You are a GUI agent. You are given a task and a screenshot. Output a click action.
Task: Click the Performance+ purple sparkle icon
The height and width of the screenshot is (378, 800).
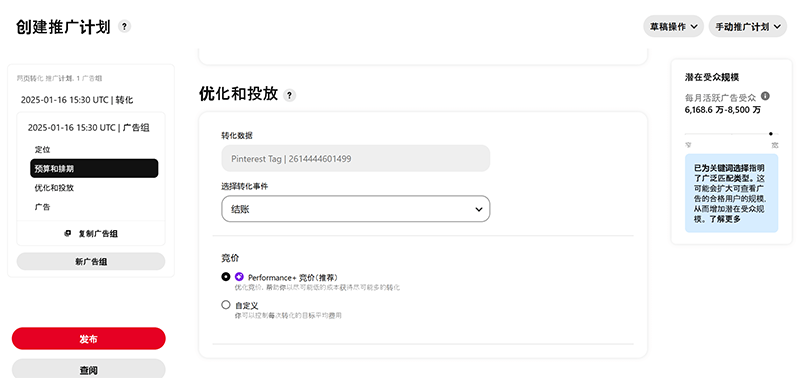pyautogui.click(x=239, y=277)
